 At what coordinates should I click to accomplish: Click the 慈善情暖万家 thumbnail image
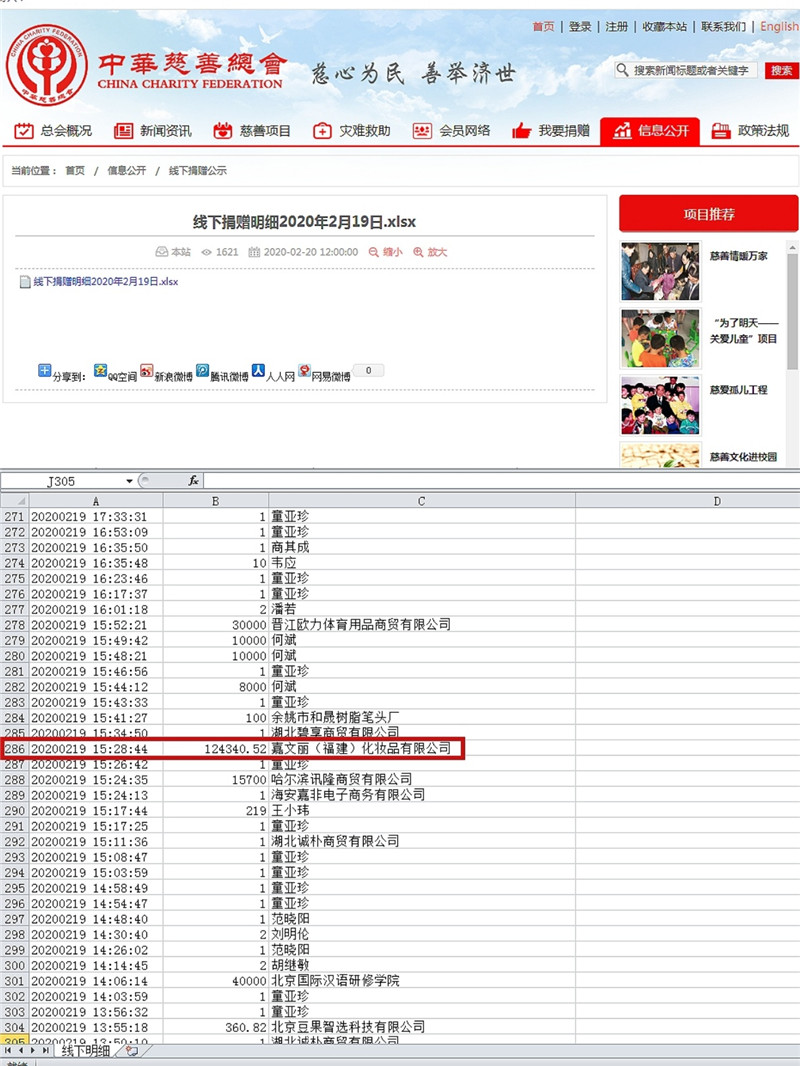point(660,272)
